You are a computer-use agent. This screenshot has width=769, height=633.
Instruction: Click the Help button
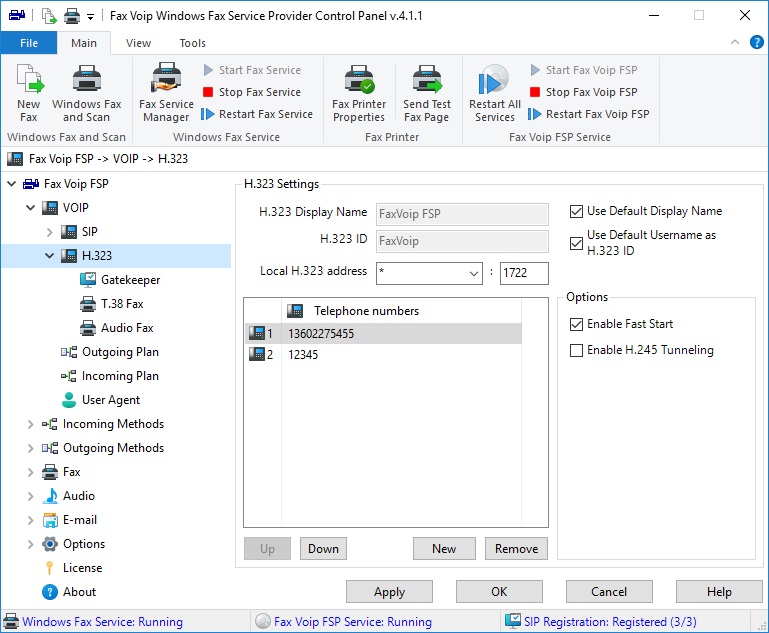tap(719, 592)
